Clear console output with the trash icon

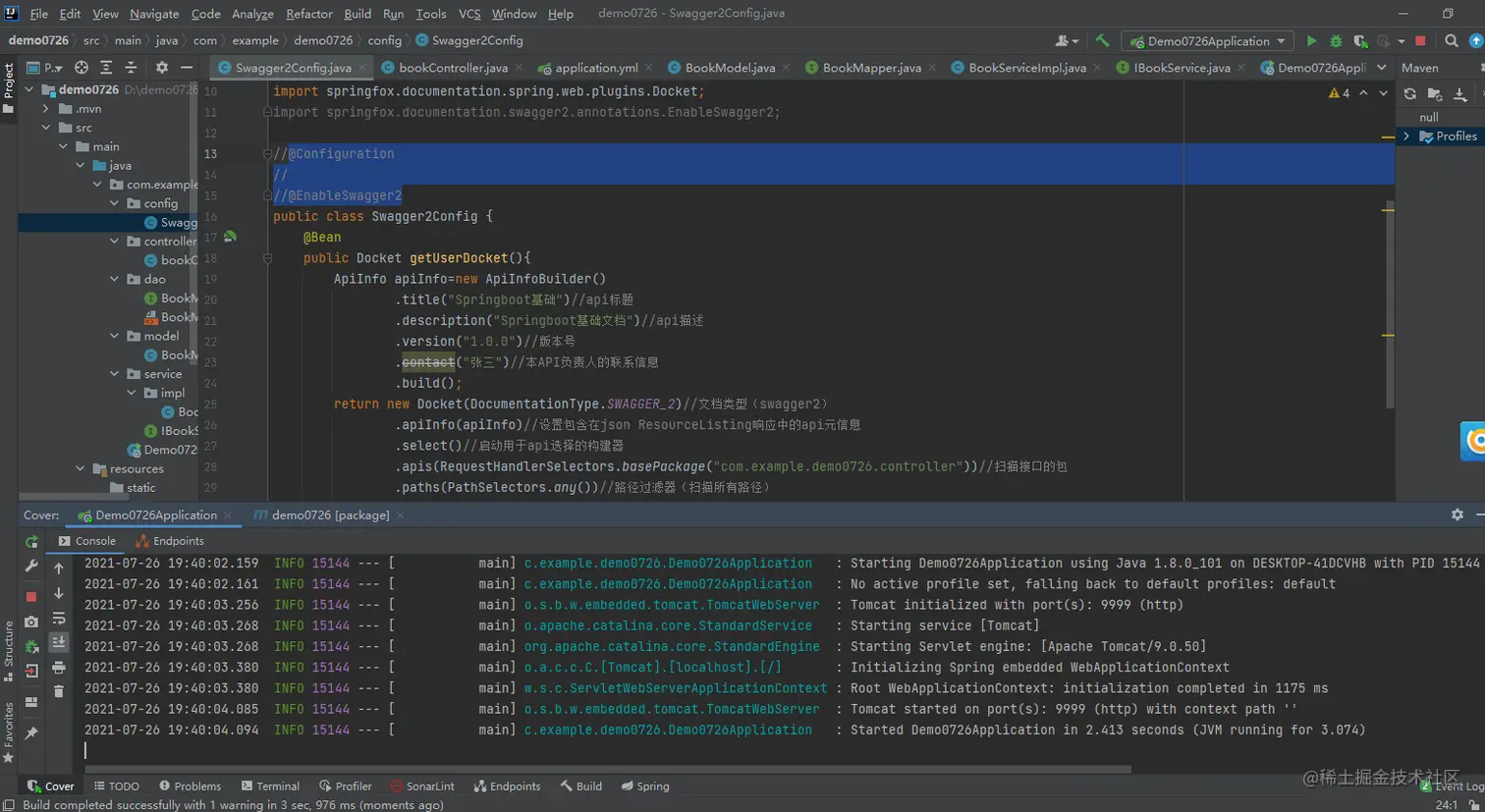click(59, 691)
